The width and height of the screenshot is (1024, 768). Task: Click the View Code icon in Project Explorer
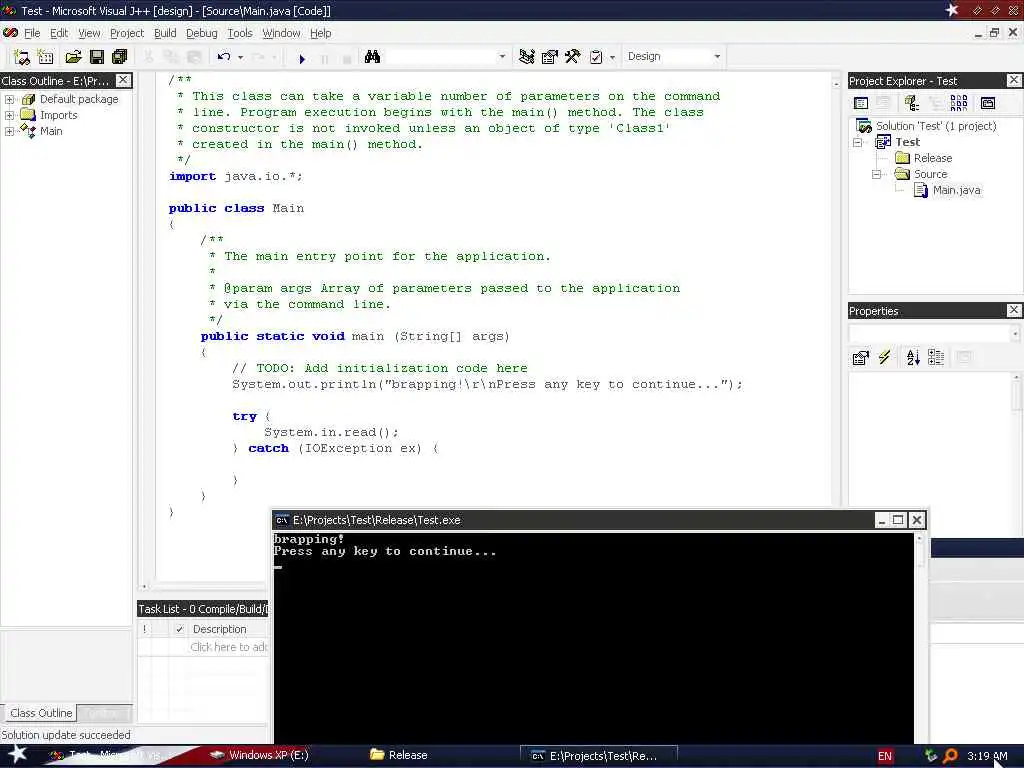[861, 103]
